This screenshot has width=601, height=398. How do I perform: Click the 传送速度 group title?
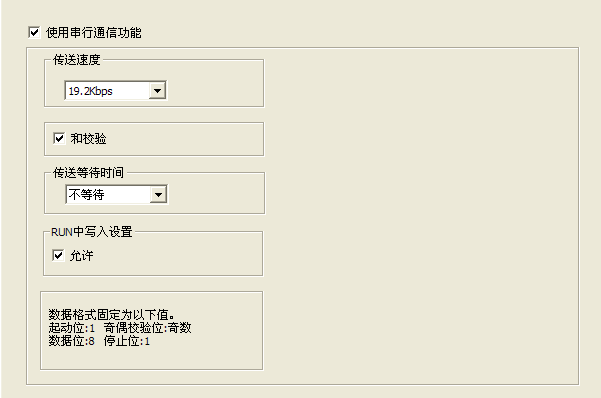[77, 60]
